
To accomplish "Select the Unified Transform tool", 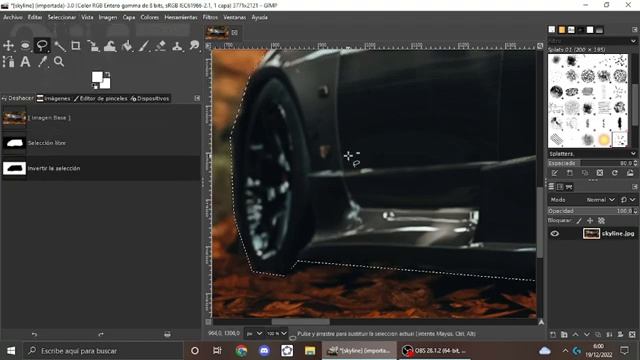I will (93, 46).
